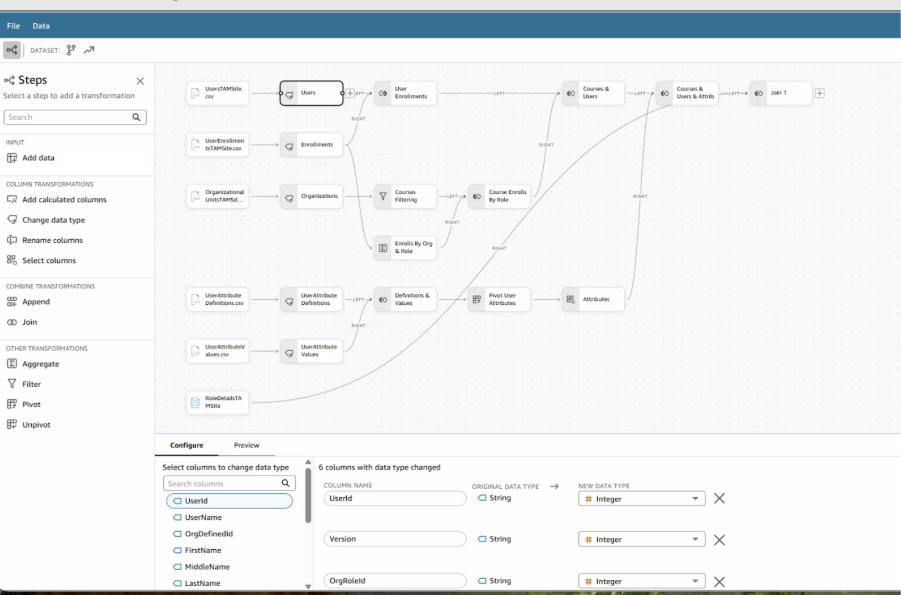This screenshot has height=595, width=901.
Task: Click the Version column name field
Action: (395, 539)
